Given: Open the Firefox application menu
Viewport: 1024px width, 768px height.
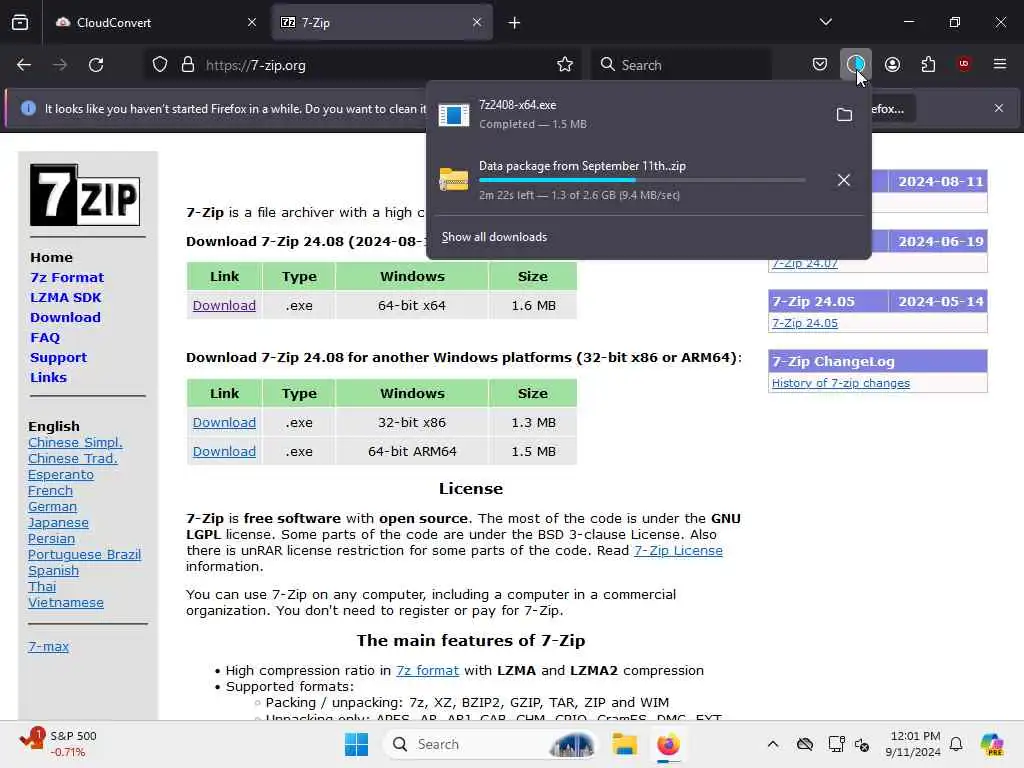Looking at the screenshot, I should click(x=1000, y=65).
